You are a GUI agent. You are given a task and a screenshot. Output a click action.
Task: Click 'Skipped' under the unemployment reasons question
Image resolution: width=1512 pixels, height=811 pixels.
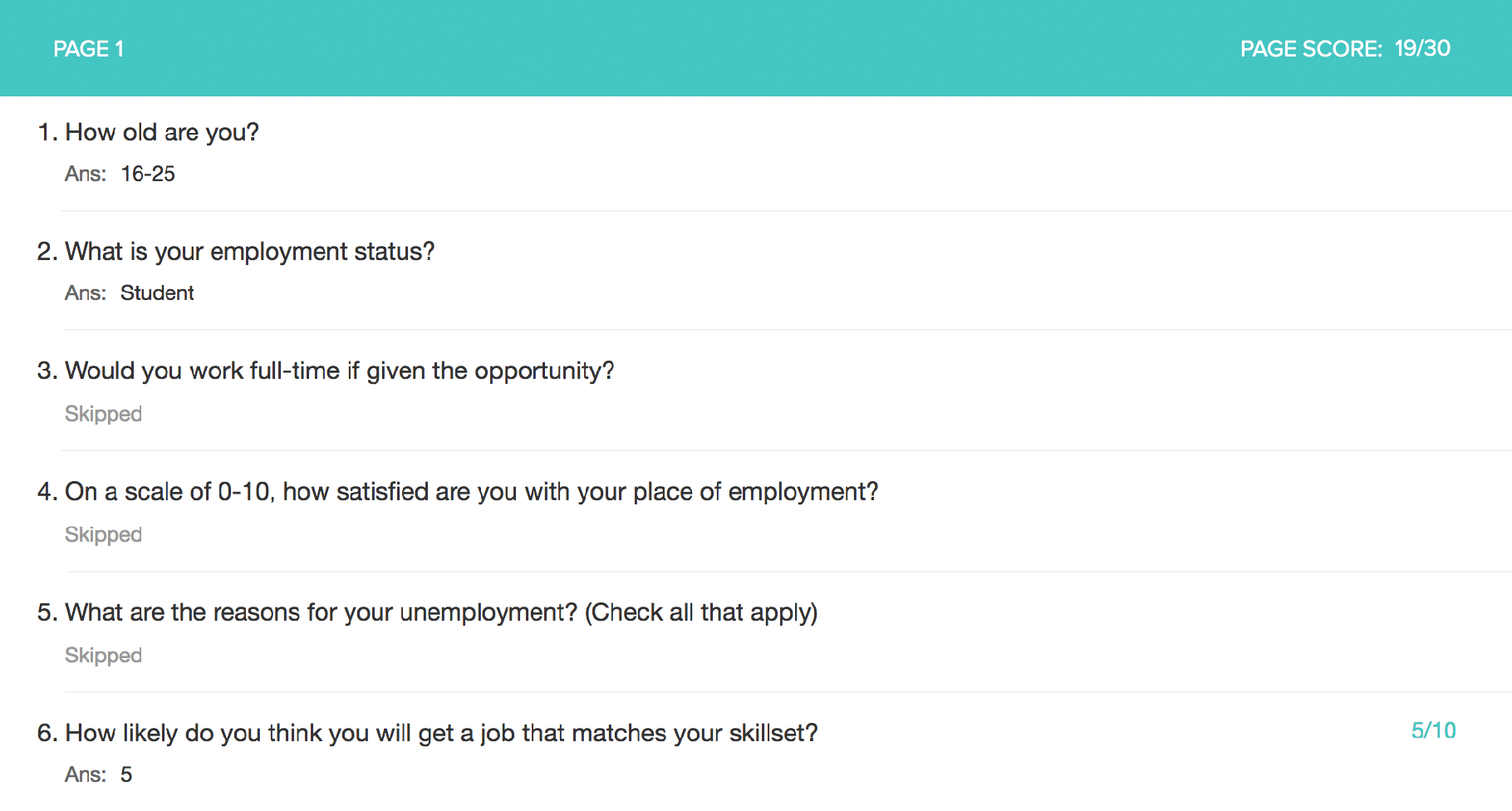pyautogui.click(x=103, y=656)
